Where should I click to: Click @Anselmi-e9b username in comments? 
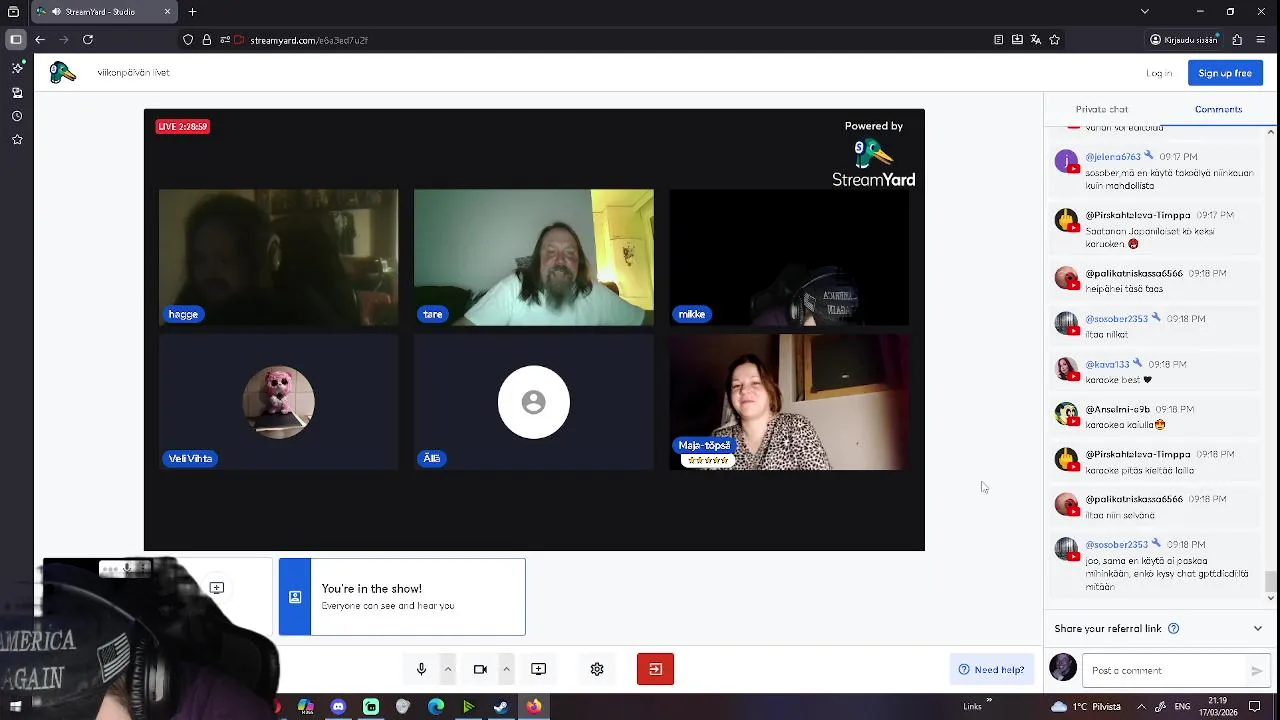(1118, 410)
